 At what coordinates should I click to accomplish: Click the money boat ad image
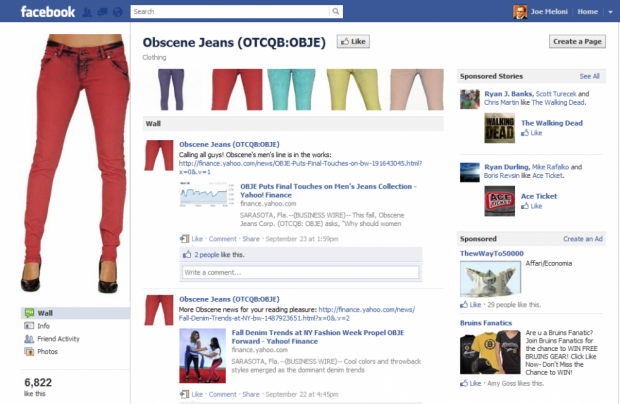[x=490, y=278]
